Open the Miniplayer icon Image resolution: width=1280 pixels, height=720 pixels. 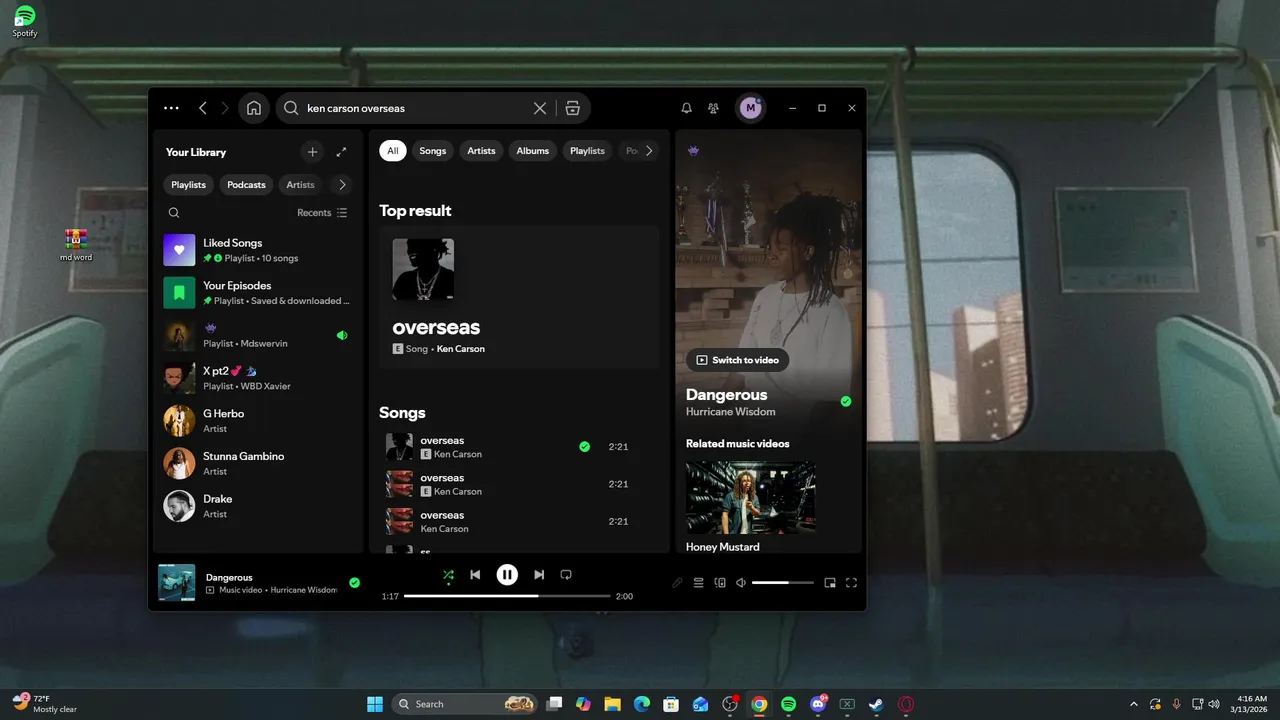coord(830,583)
